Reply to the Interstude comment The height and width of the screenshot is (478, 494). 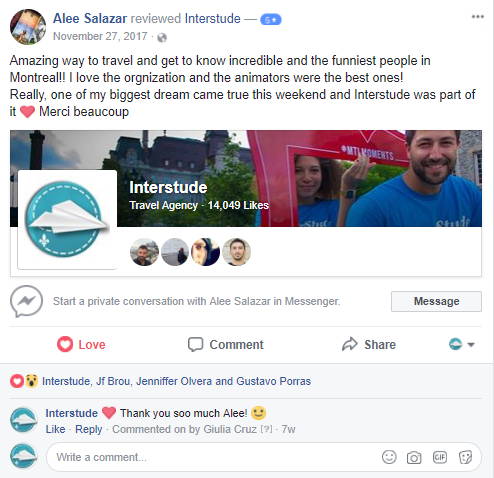pyautogui.click(x=88, y=429)
